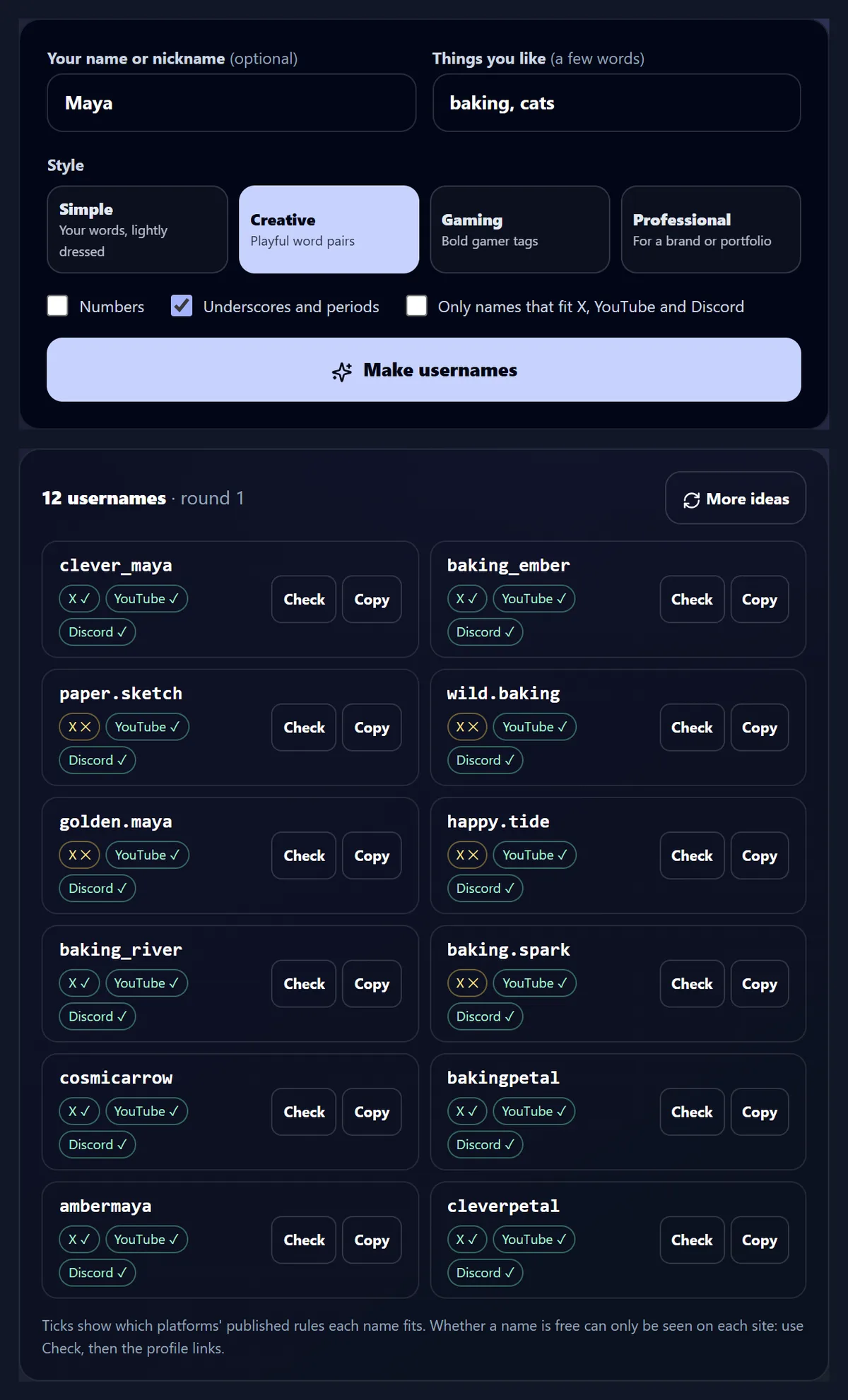Copy the clever_maya username
The image size is (848, 1400).
(x=372, y=599)
